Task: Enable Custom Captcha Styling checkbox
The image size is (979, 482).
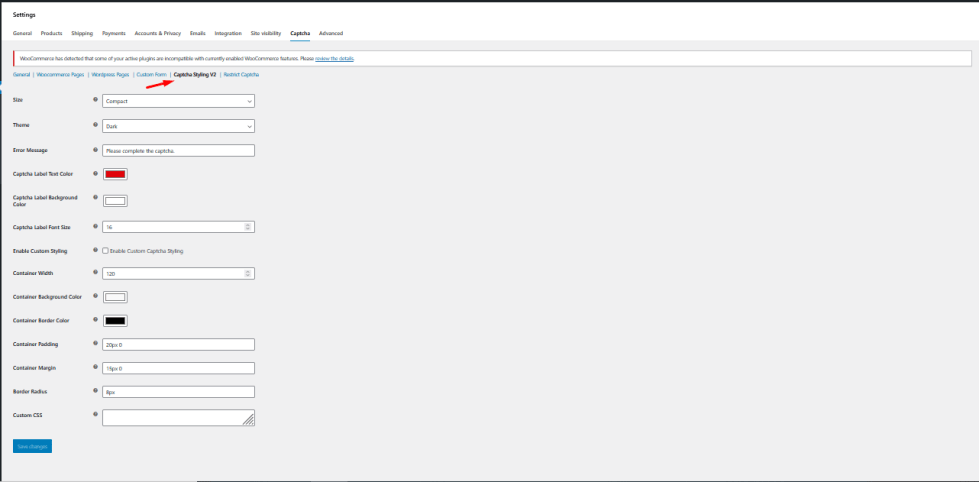Action: point(106,250)
